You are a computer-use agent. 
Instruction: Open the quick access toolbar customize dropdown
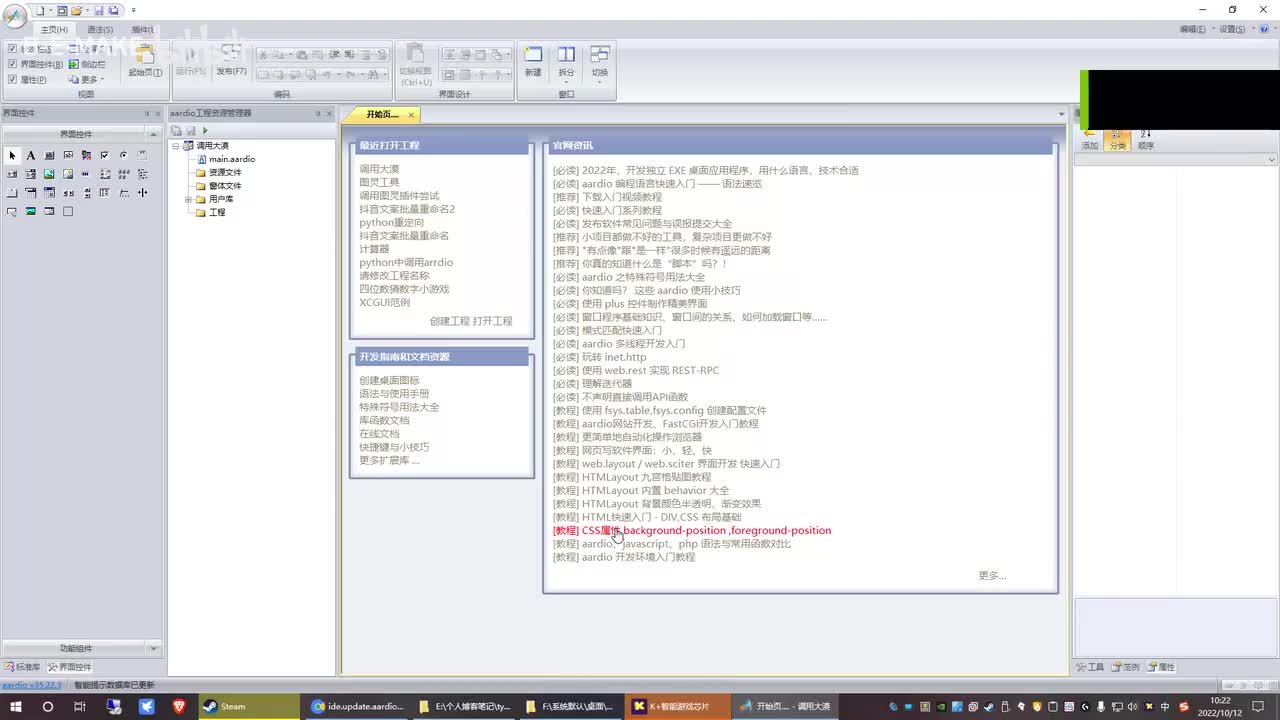pos(133,10)
